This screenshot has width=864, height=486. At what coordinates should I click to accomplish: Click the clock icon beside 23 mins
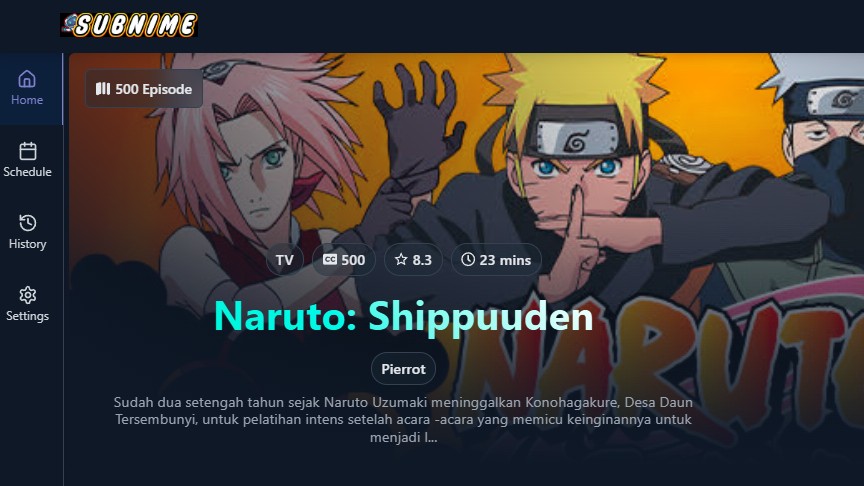pos(467,259)
